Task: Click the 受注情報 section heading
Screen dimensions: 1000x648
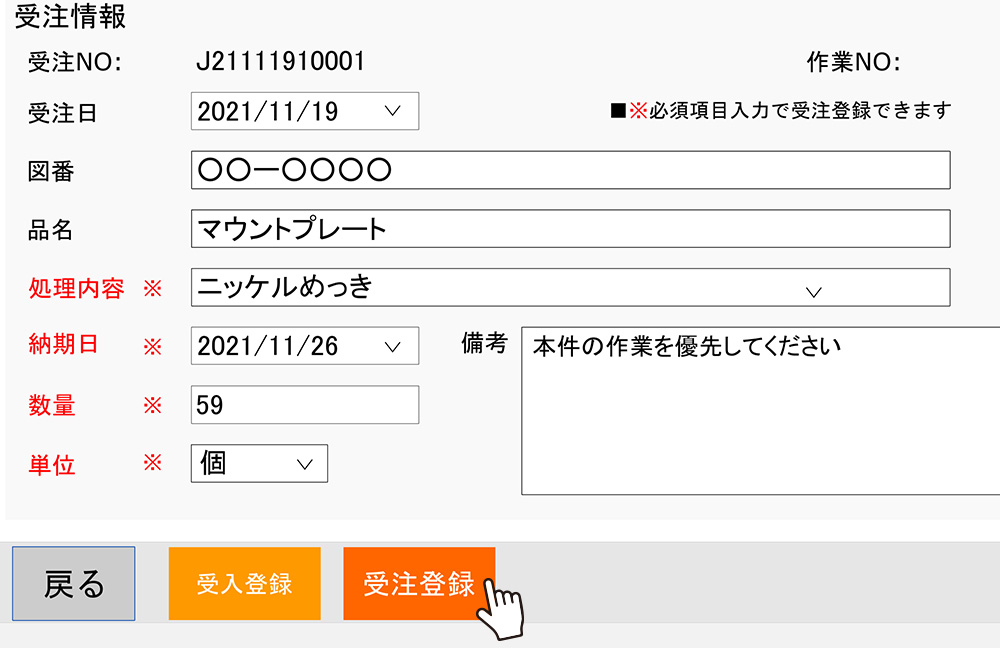Action: pos(70,17)
